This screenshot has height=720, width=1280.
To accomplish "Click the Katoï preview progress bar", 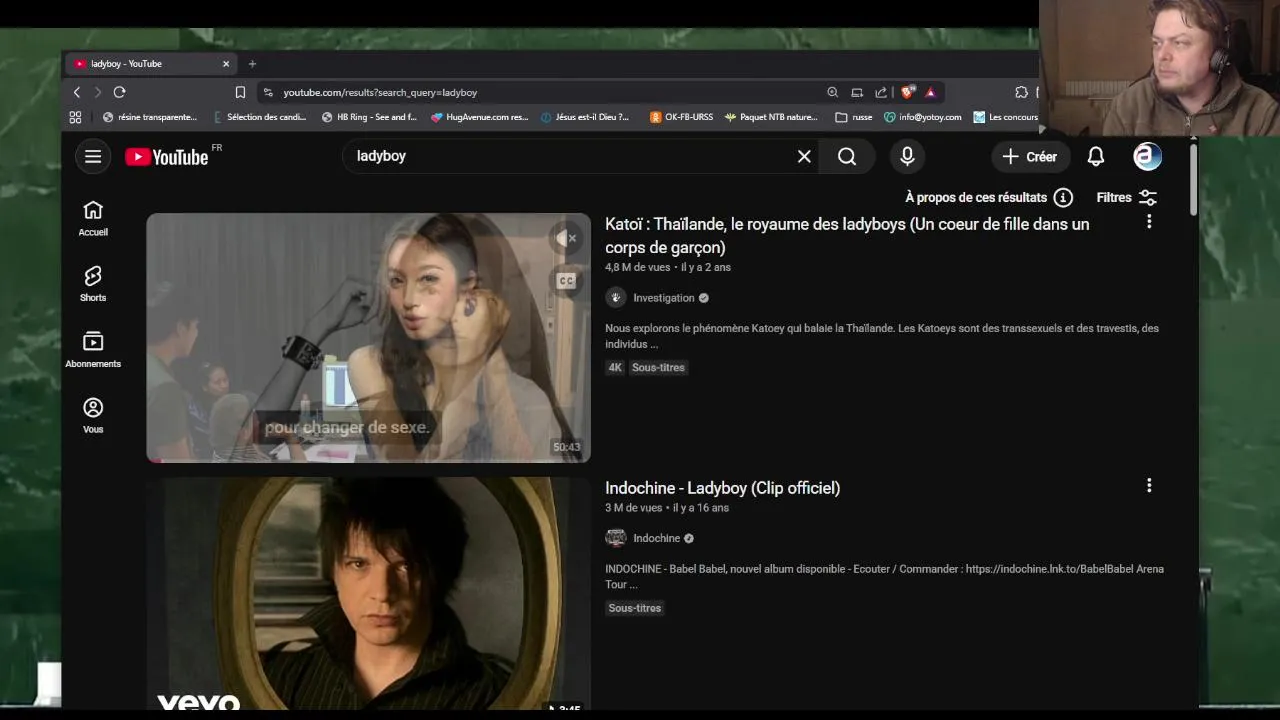I will 368,460.
